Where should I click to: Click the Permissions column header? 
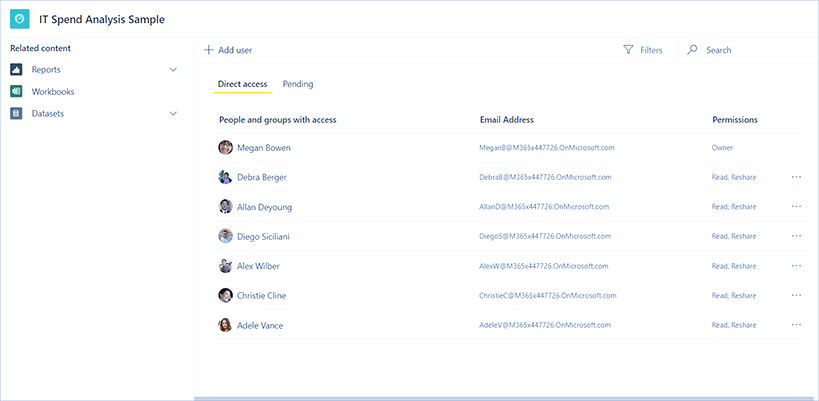click(x=735, y=120)
